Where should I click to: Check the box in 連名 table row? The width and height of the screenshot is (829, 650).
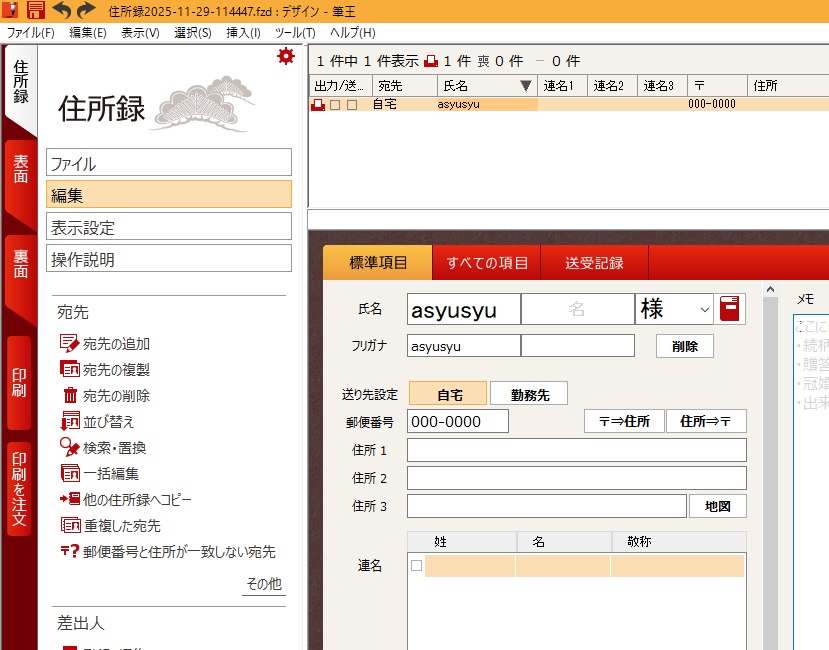coord(417,566)
